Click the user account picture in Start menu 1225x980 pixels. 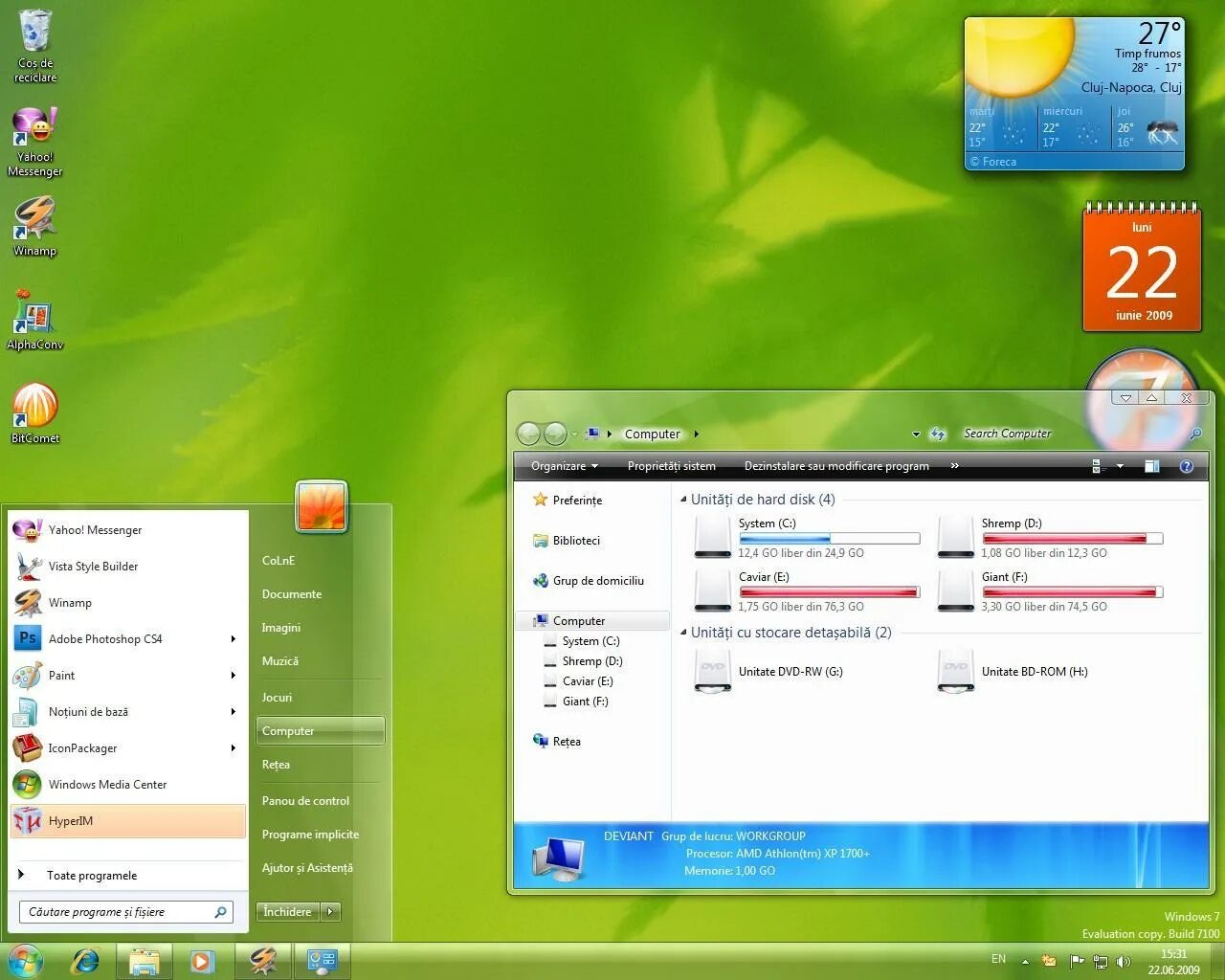coord(323,505)
